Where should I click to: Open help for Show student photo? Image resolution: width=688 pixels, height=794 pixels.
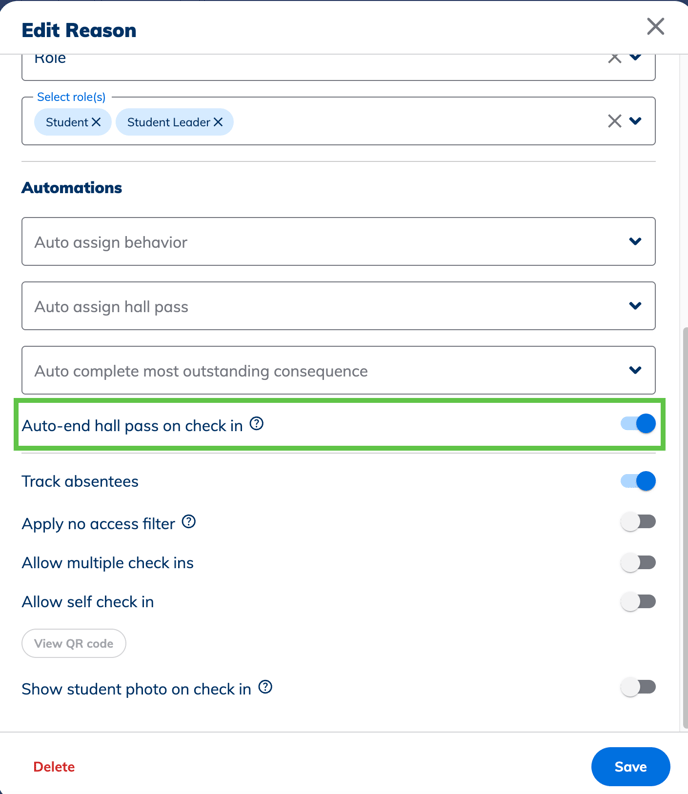(x=265, y=687)
